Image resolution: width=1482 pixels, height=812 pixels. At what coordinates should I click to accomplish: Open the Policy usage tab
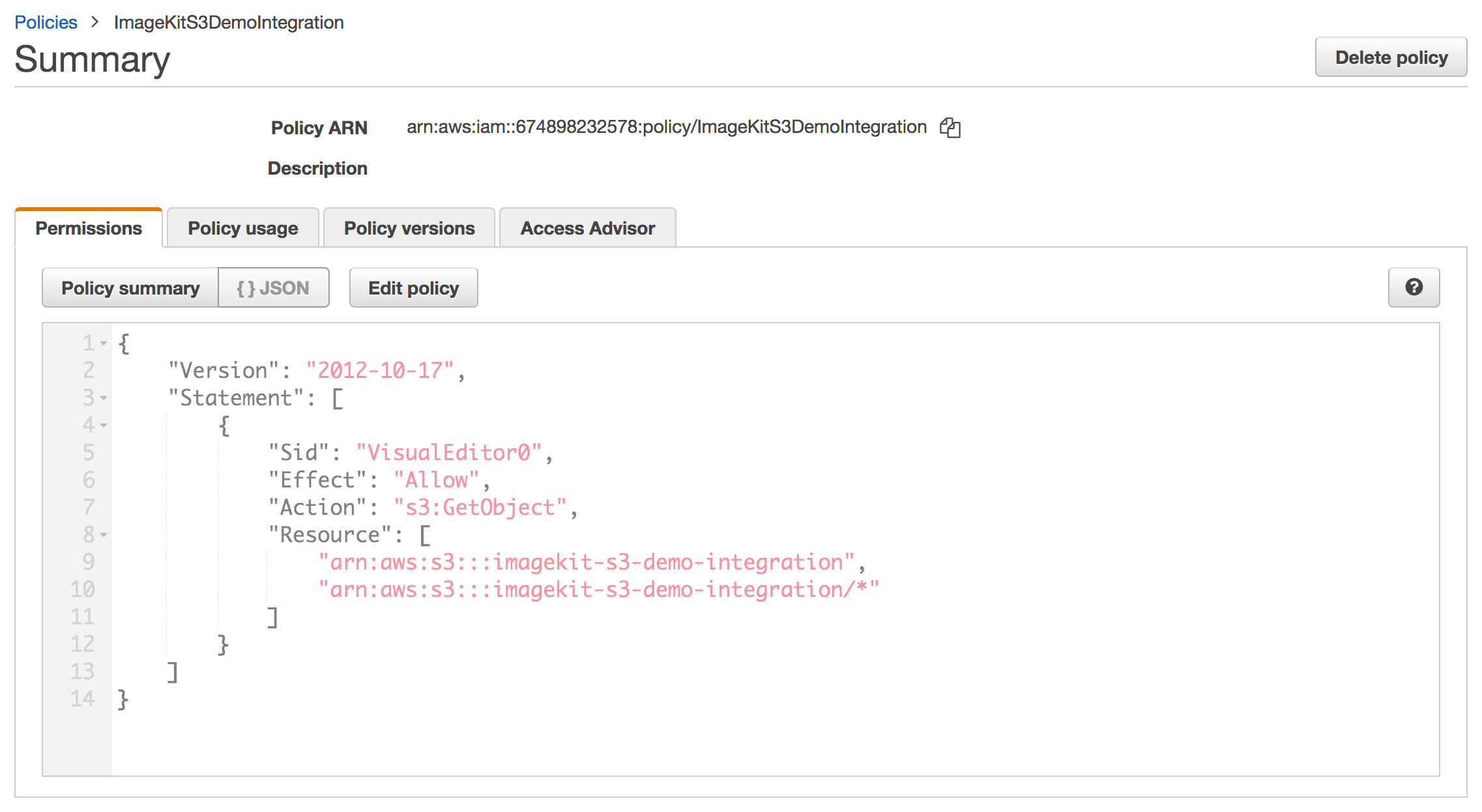click(243, 228)
